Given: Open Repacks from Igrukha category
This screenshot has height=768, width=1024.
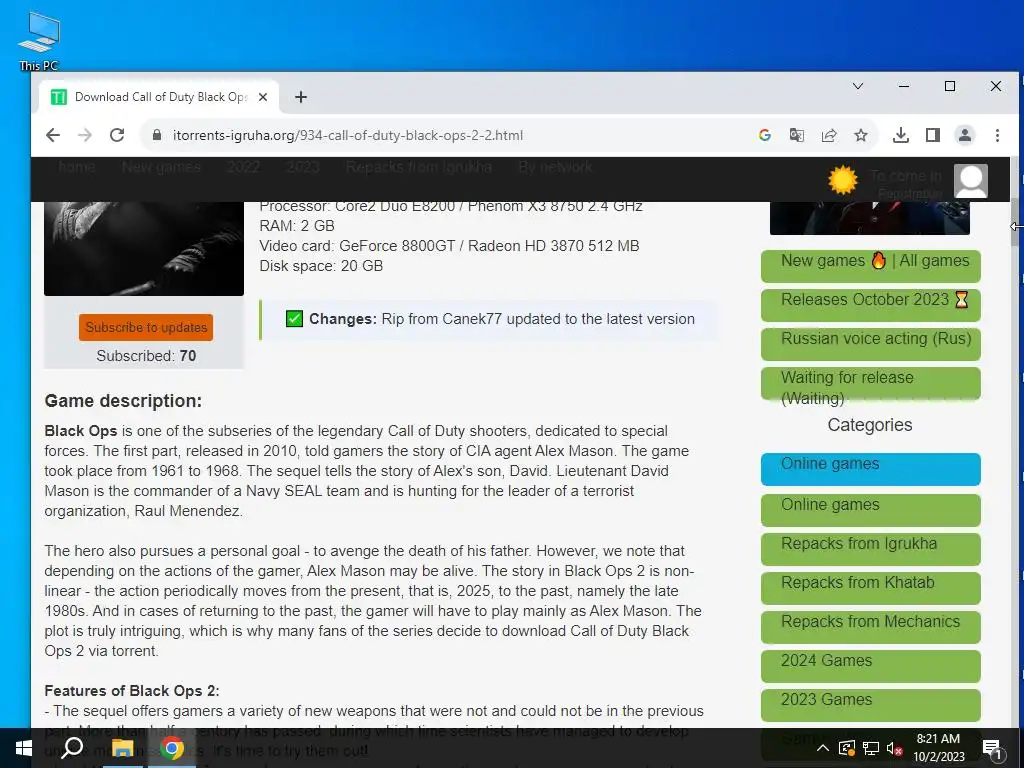Looking at the screenshot, I should tap(871, 549).
